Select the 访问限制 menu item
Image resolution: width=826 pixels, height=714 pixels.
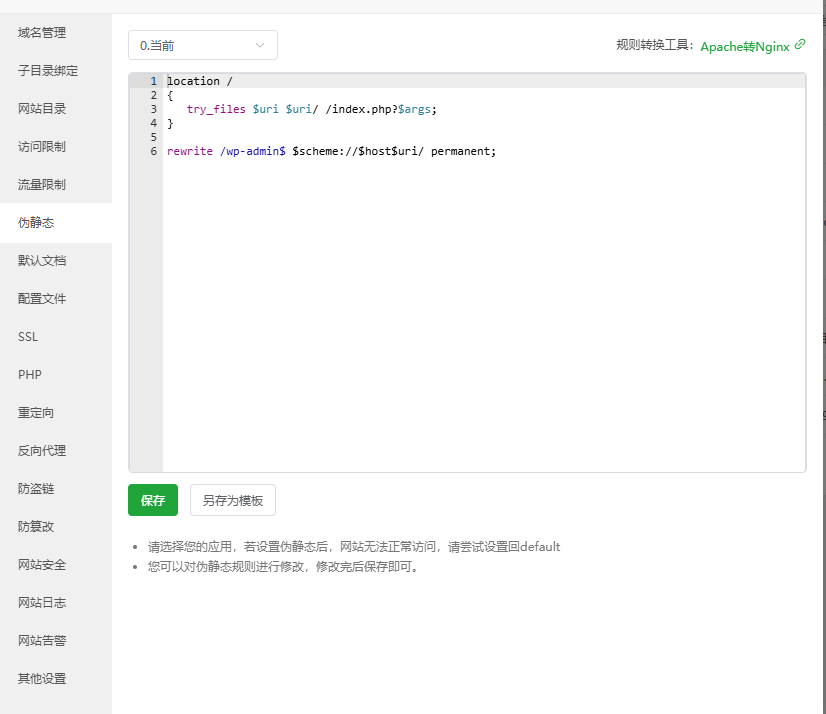pyautogui.click(x=42, y=147)
